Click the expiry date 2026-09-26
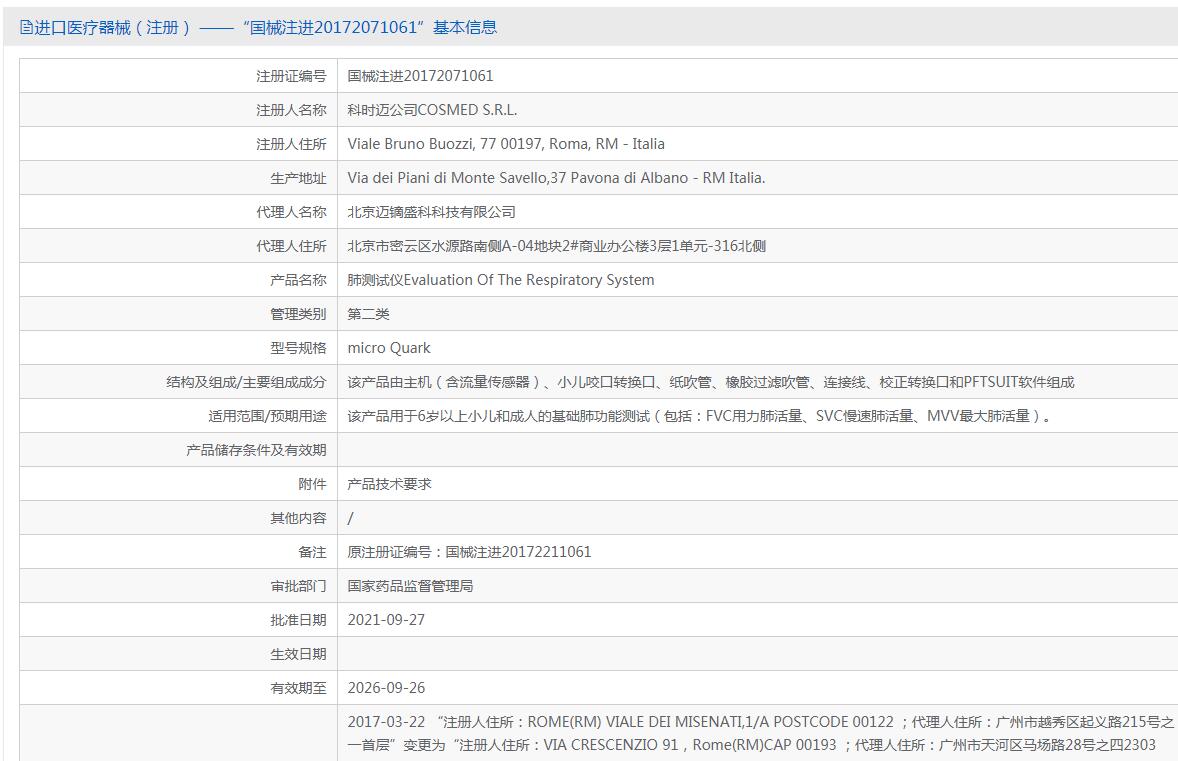The height and width of the screenshot is (761, 1178). 386,687
